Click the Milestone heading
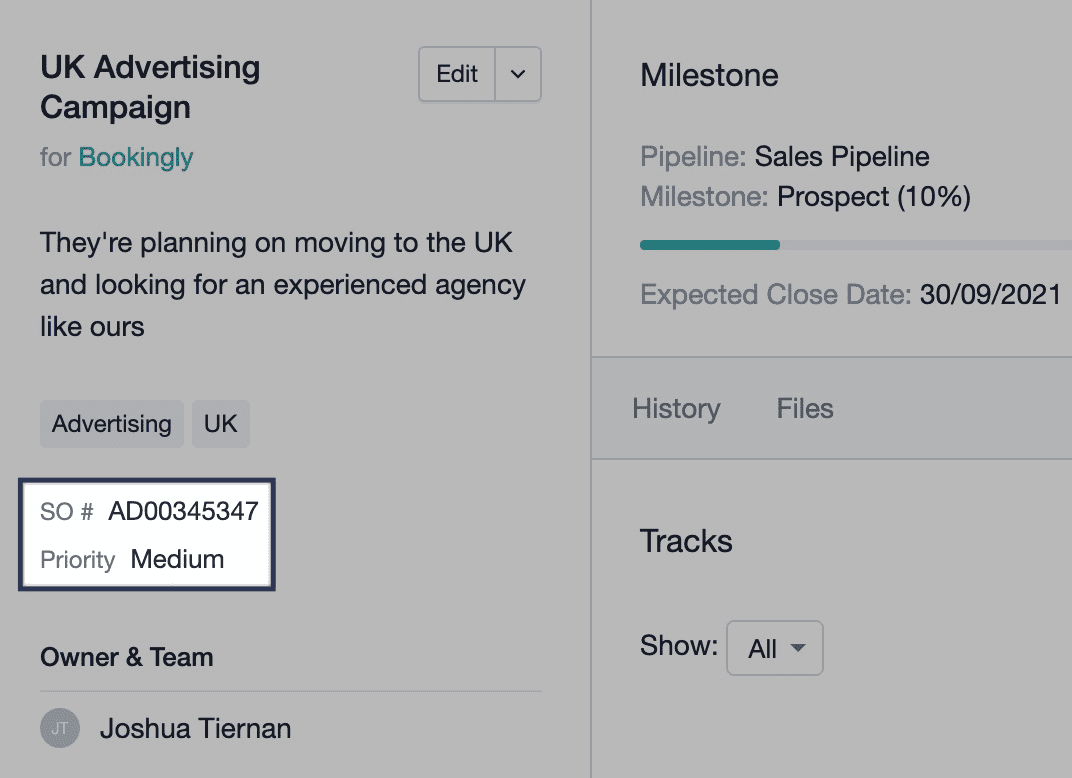The height and width of the screenshot is (778, 1072). click(709, 75)
